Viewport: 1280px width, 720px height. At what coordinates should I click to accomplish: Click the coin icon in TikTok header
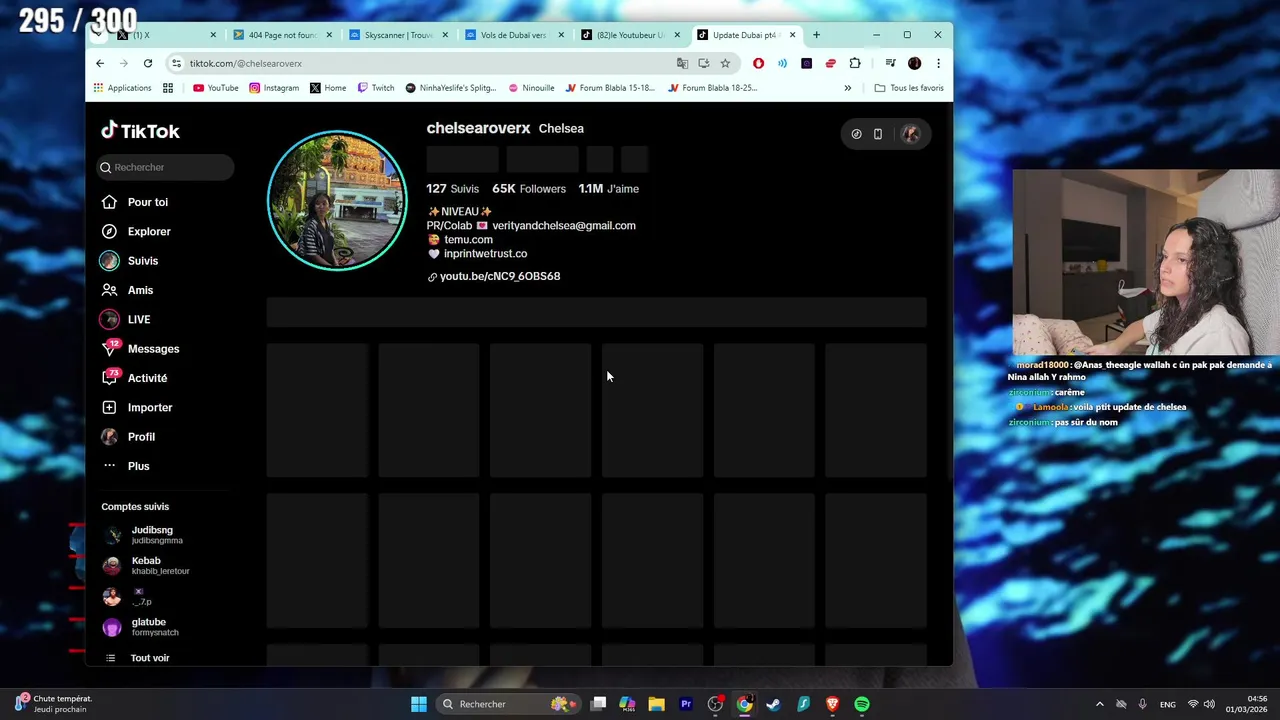[856, 134]
